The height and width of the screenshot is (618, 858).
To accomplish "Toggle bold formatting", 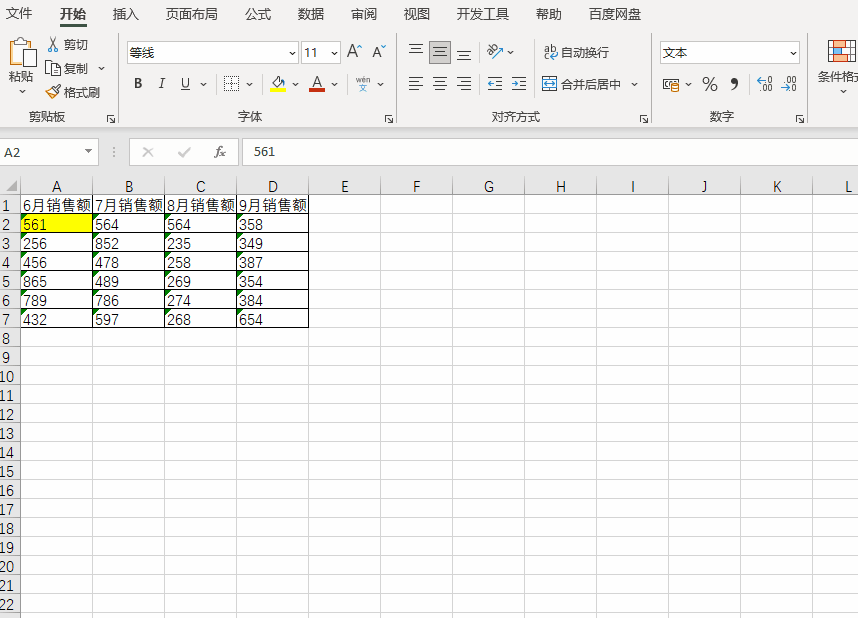I will [x=138, y=84].
